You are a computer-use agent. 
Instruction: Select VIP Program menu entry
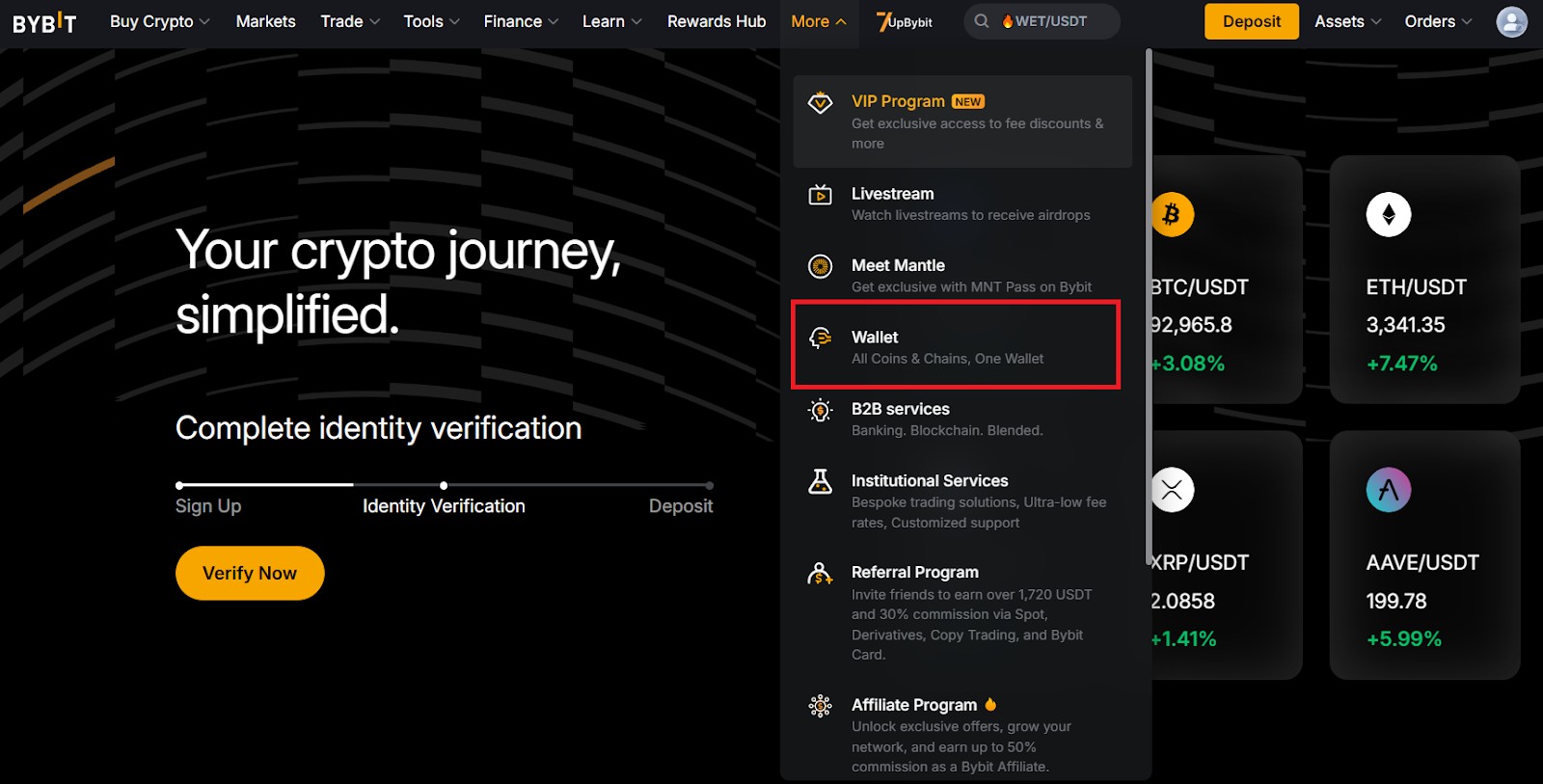click(x=962, y=122)
